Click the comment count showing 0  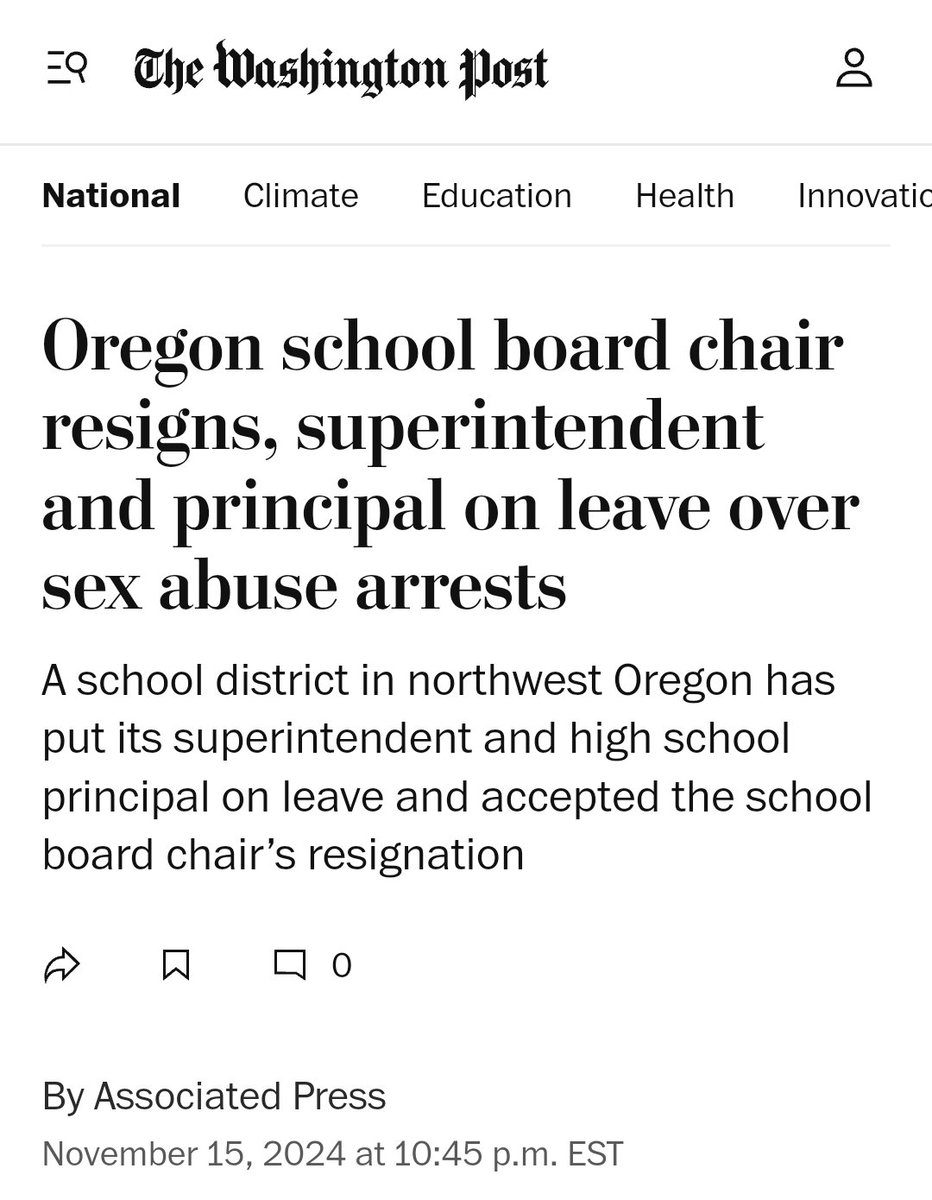341,965
